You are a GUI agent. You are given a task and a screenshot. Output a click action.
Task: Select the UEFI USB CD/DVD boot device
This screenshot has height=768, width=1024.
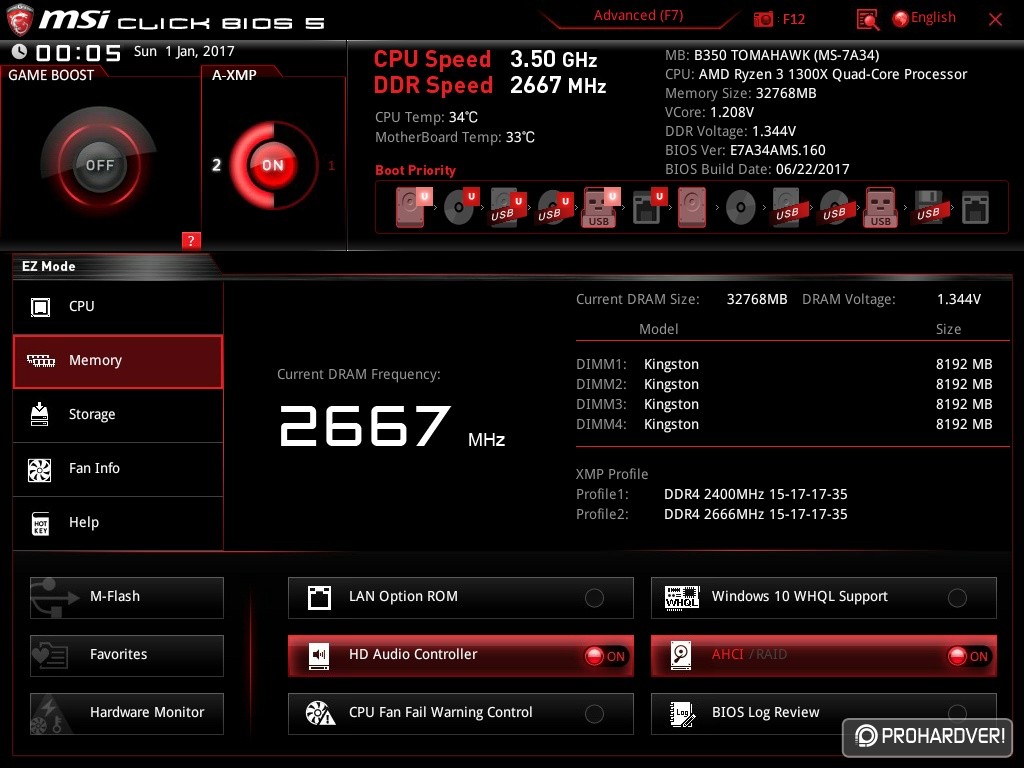pyautogui.click(x=554, y=207)
